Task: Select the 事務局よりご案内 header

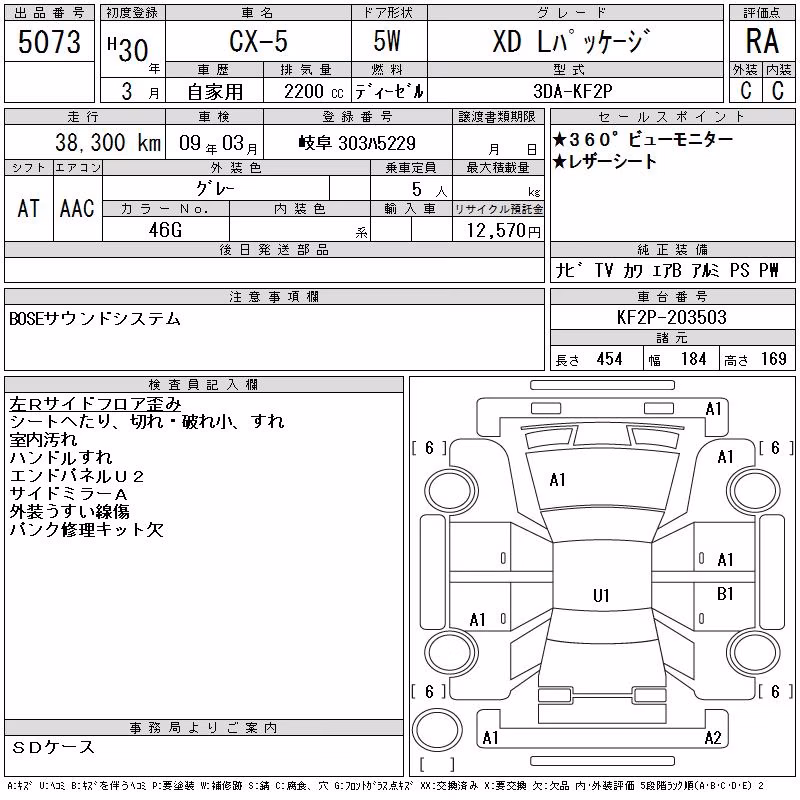Action: pyautogui.click(x=204, y=728)
